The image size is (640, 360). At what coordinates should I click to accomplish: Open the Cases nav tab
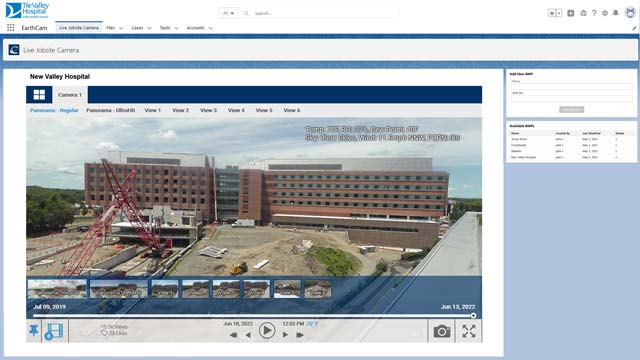point(137,28)
